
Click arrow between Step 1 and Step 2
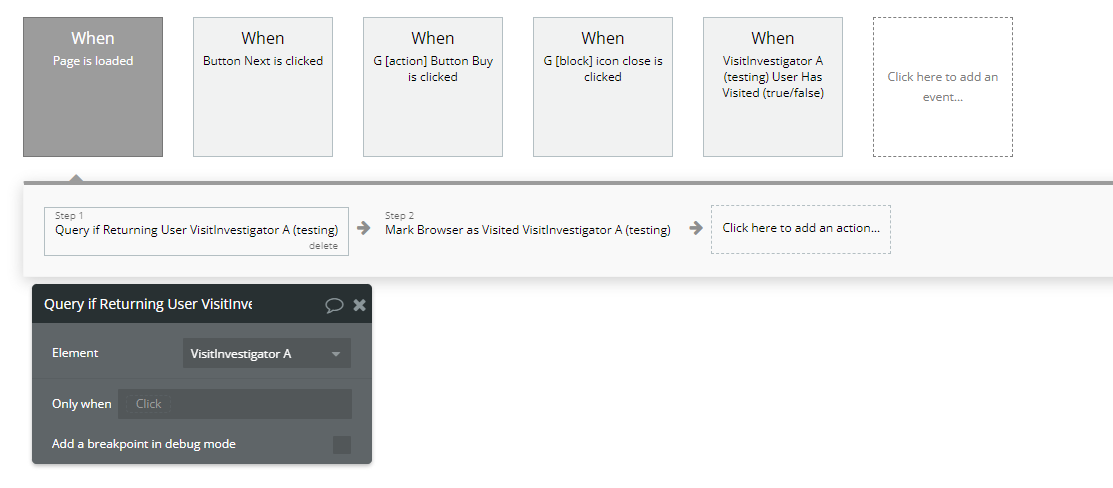tap(365, 228)
